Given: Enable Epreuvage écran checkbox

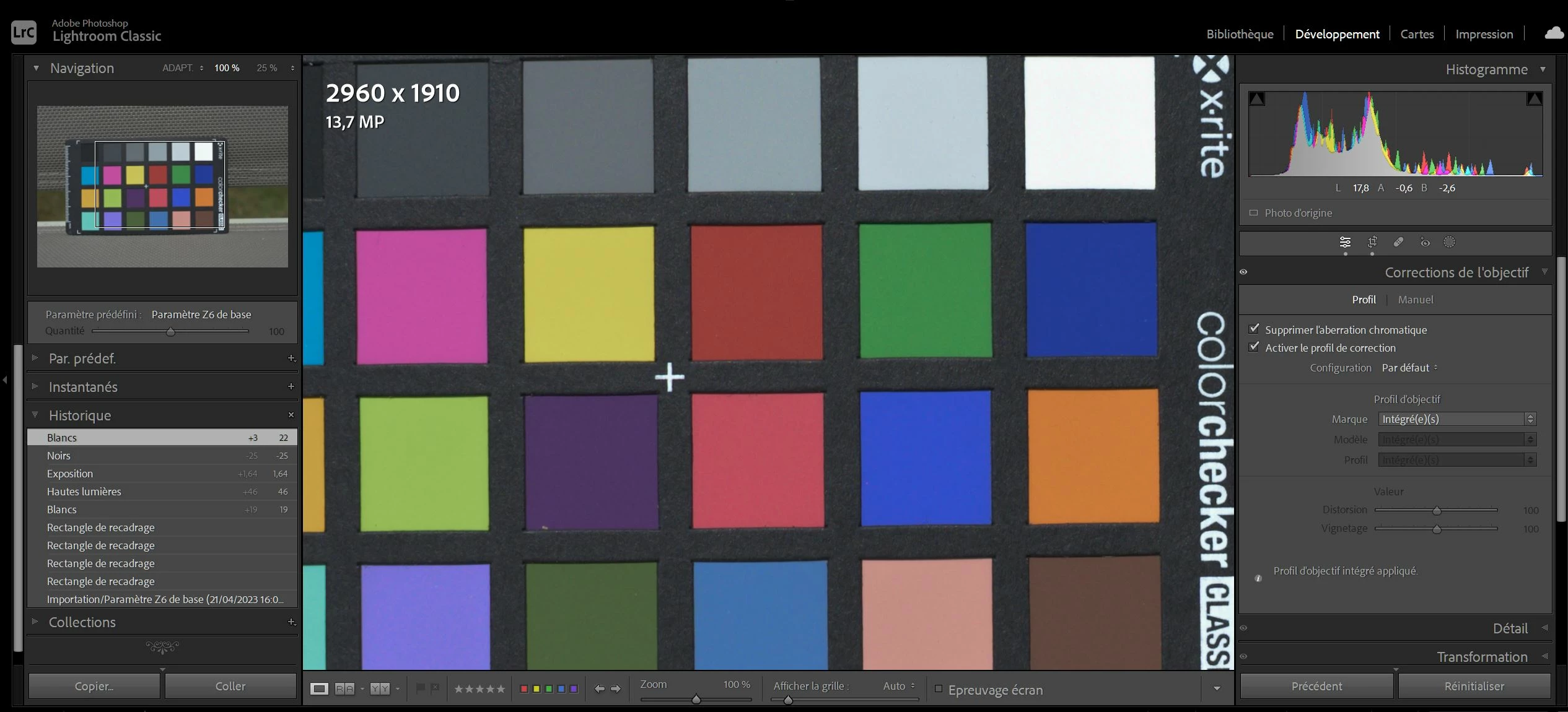Looking at the screenshot, I should 939,688.
